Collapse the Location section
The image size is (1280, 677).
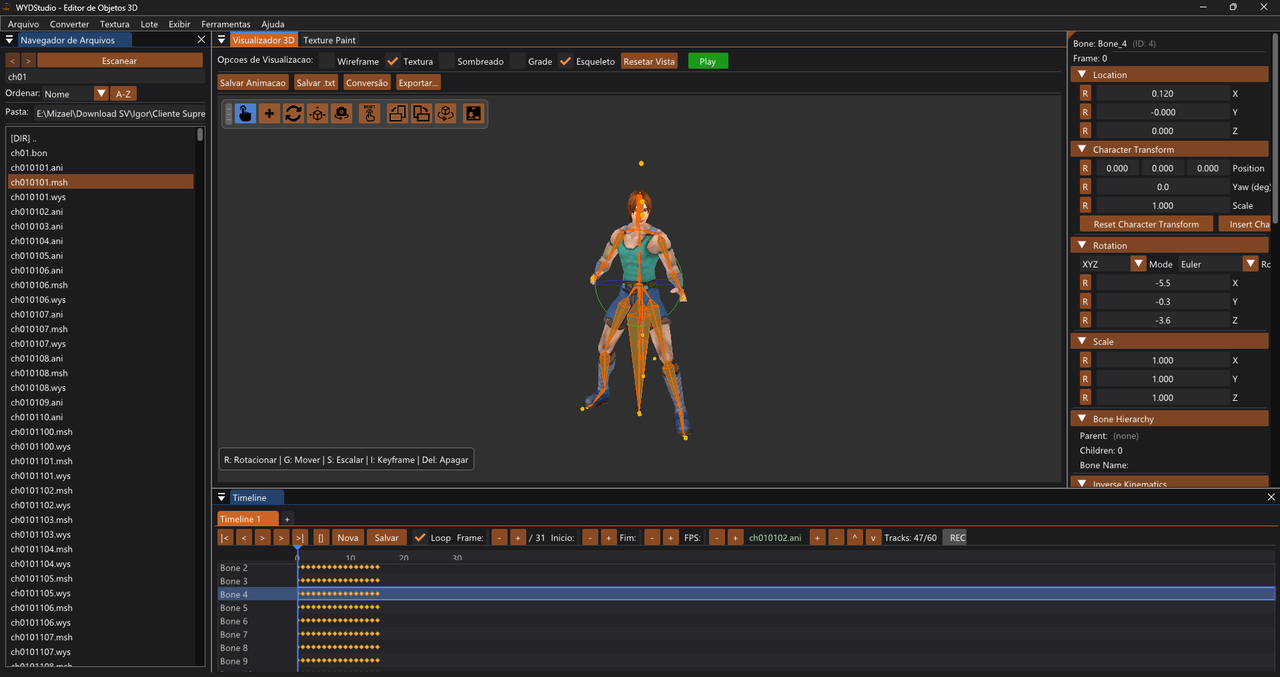(x=1082, y=75)
